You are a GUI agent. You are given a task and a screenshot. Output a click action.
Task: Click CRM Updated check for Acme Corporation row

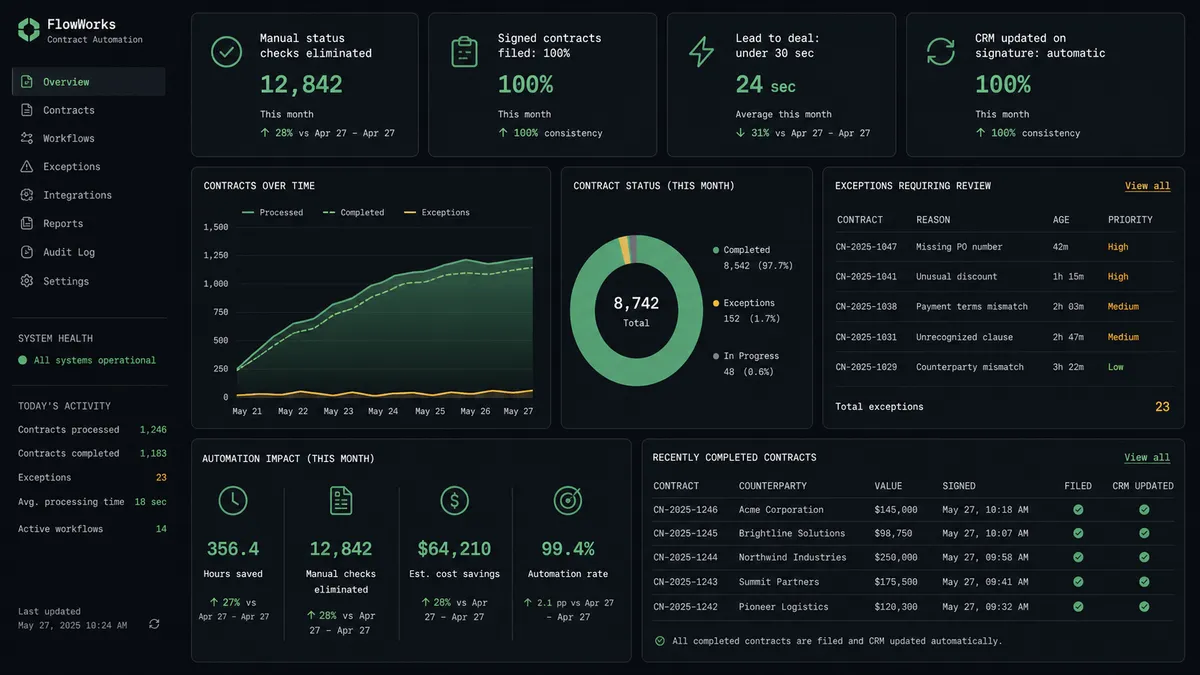(x=1144, y=510)
